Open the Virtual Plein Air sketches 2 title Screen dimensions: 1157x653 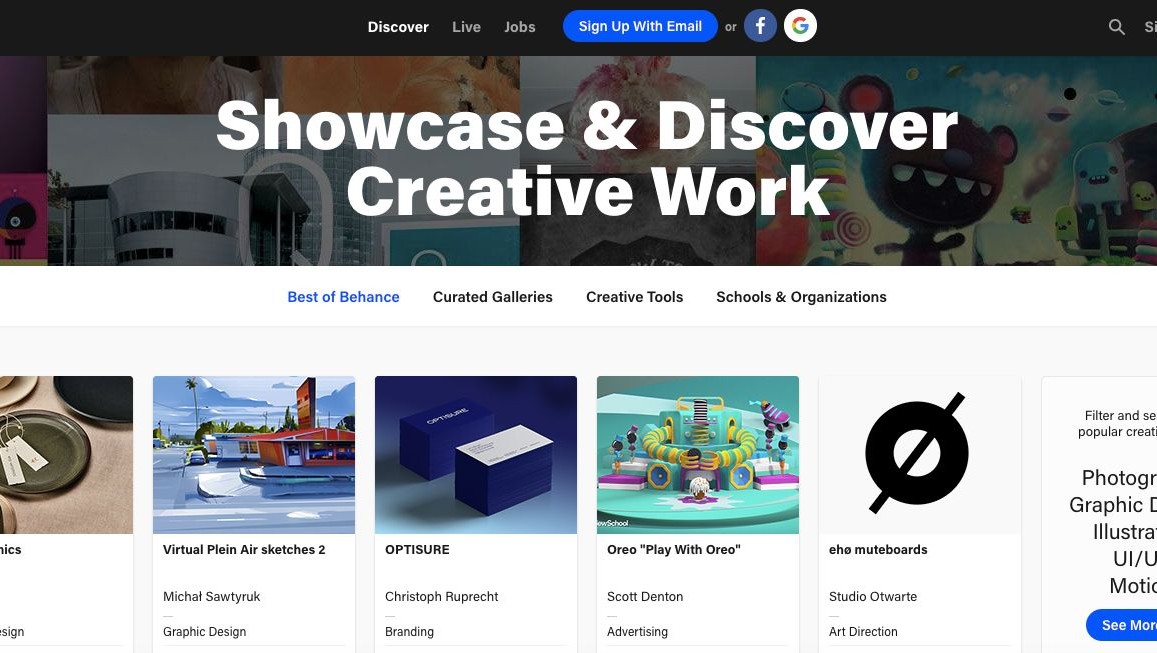tap(244, 550)
